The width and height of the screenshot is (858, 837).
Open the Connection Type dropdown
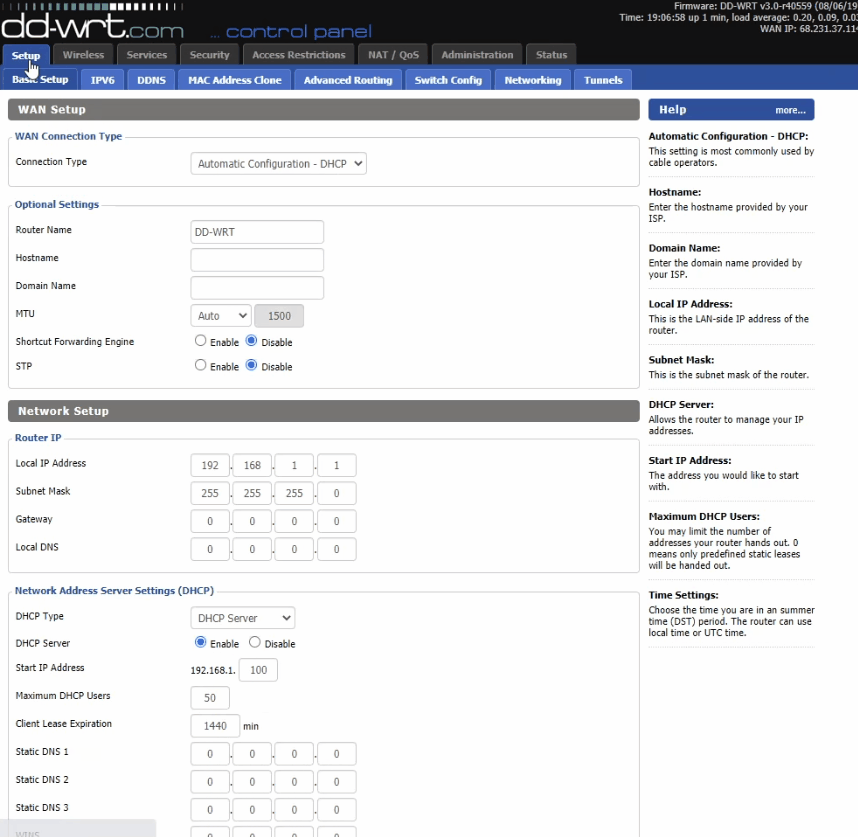coord(279,164)
